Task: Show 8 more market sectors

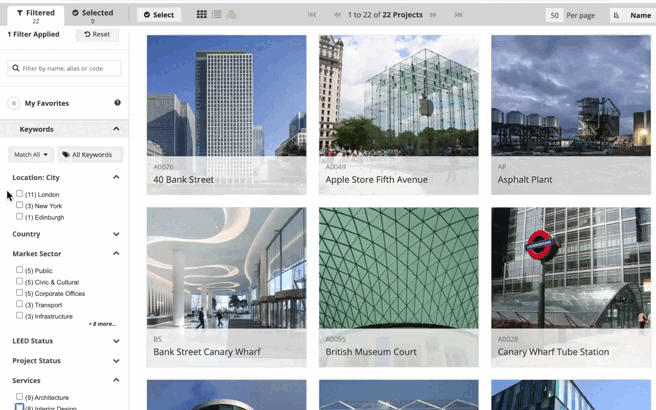Action: [x=102, y=324]
